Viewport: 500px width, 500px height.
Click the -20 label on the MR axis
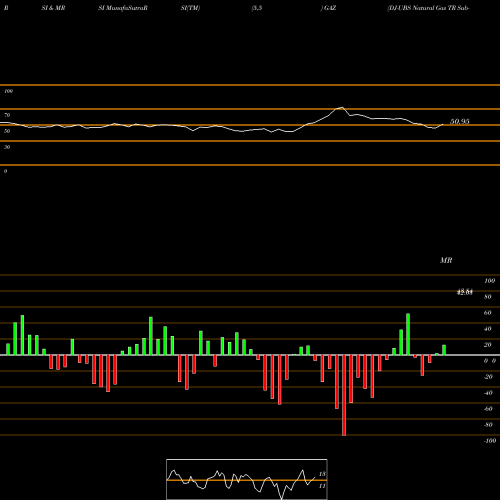[x=488, y=377]
